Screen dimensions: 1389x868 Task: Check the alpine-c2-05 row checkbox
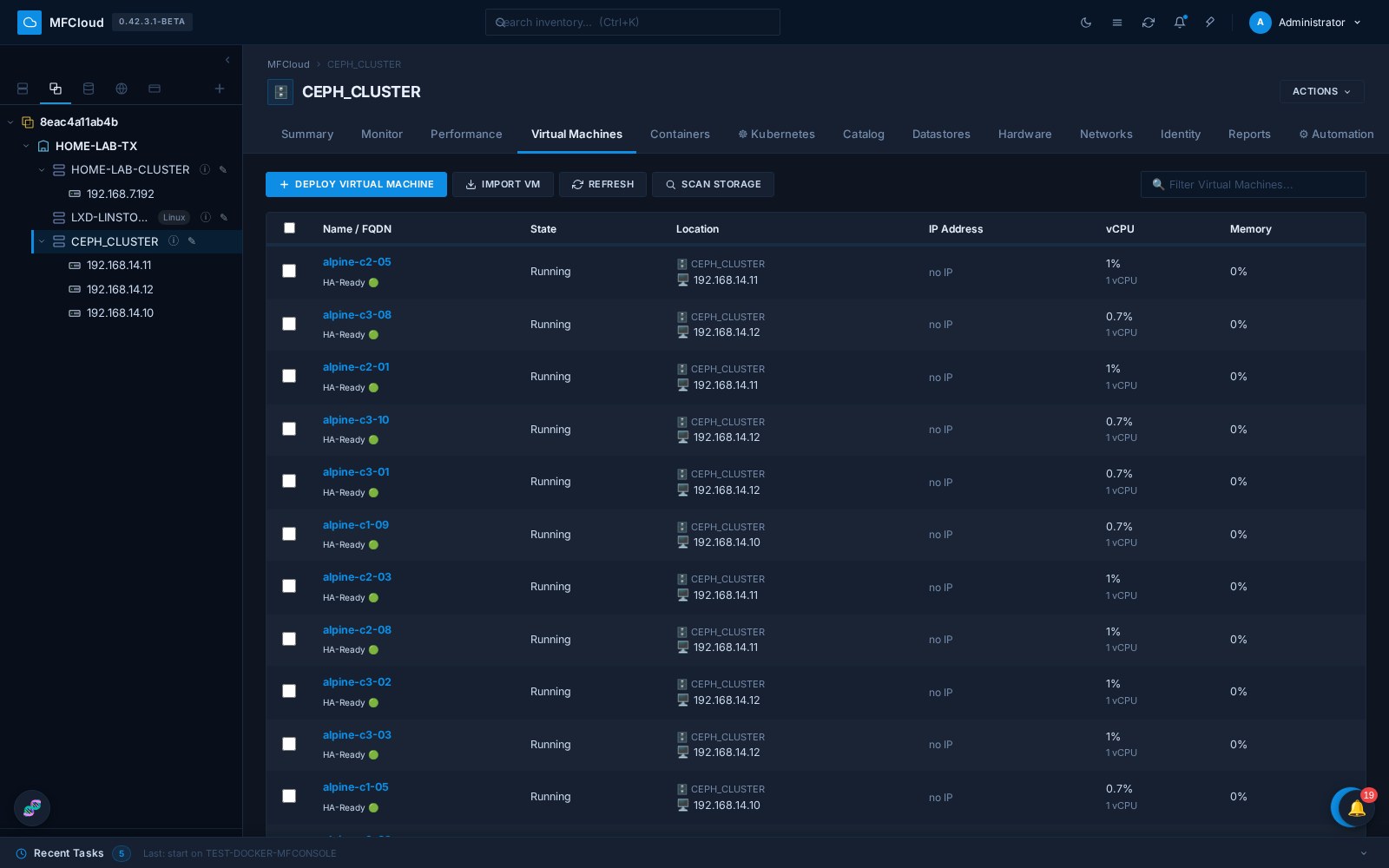tap(289, 271)
